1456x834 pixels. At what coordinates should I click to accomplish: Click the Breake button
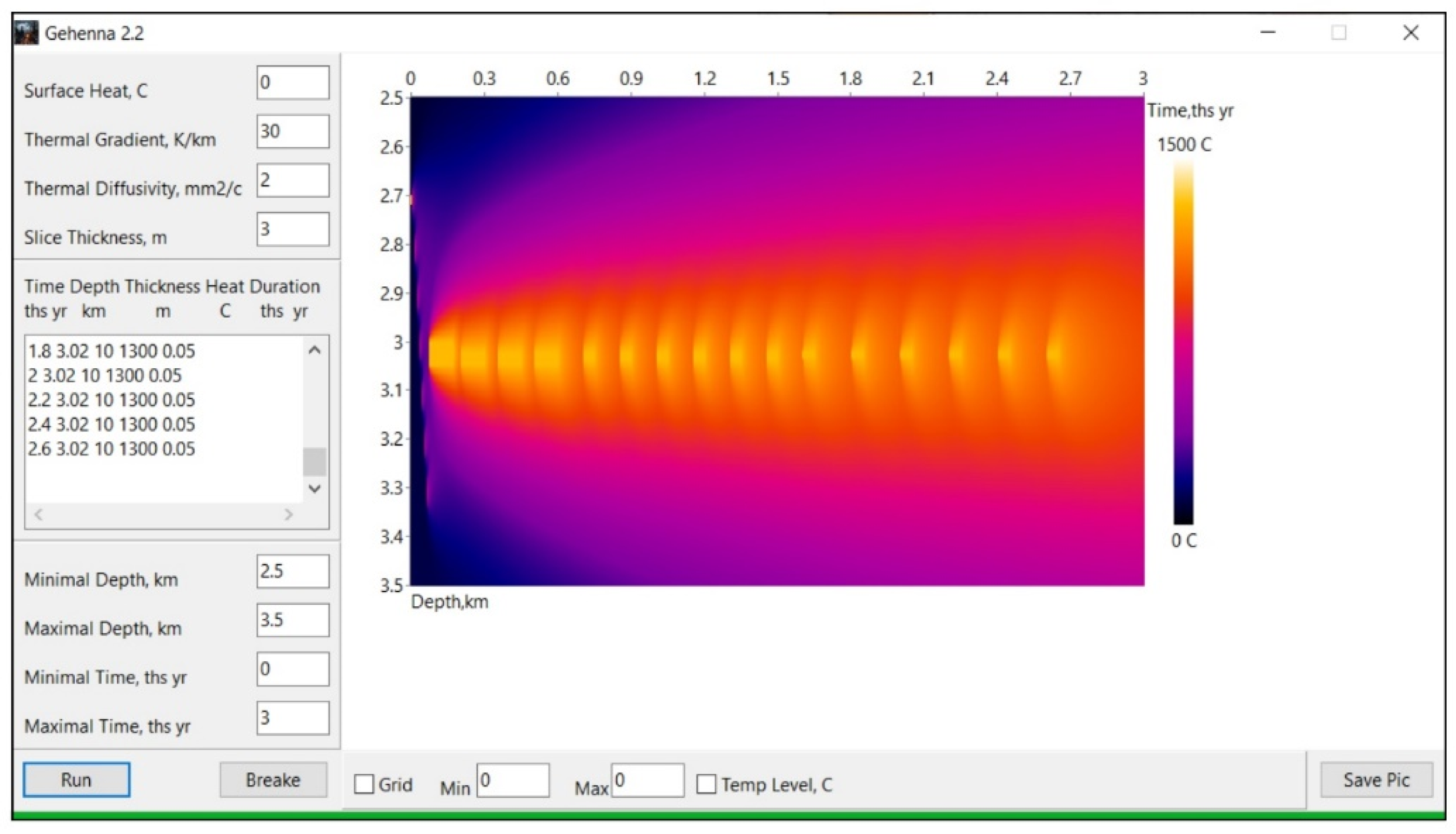(273, 780)
